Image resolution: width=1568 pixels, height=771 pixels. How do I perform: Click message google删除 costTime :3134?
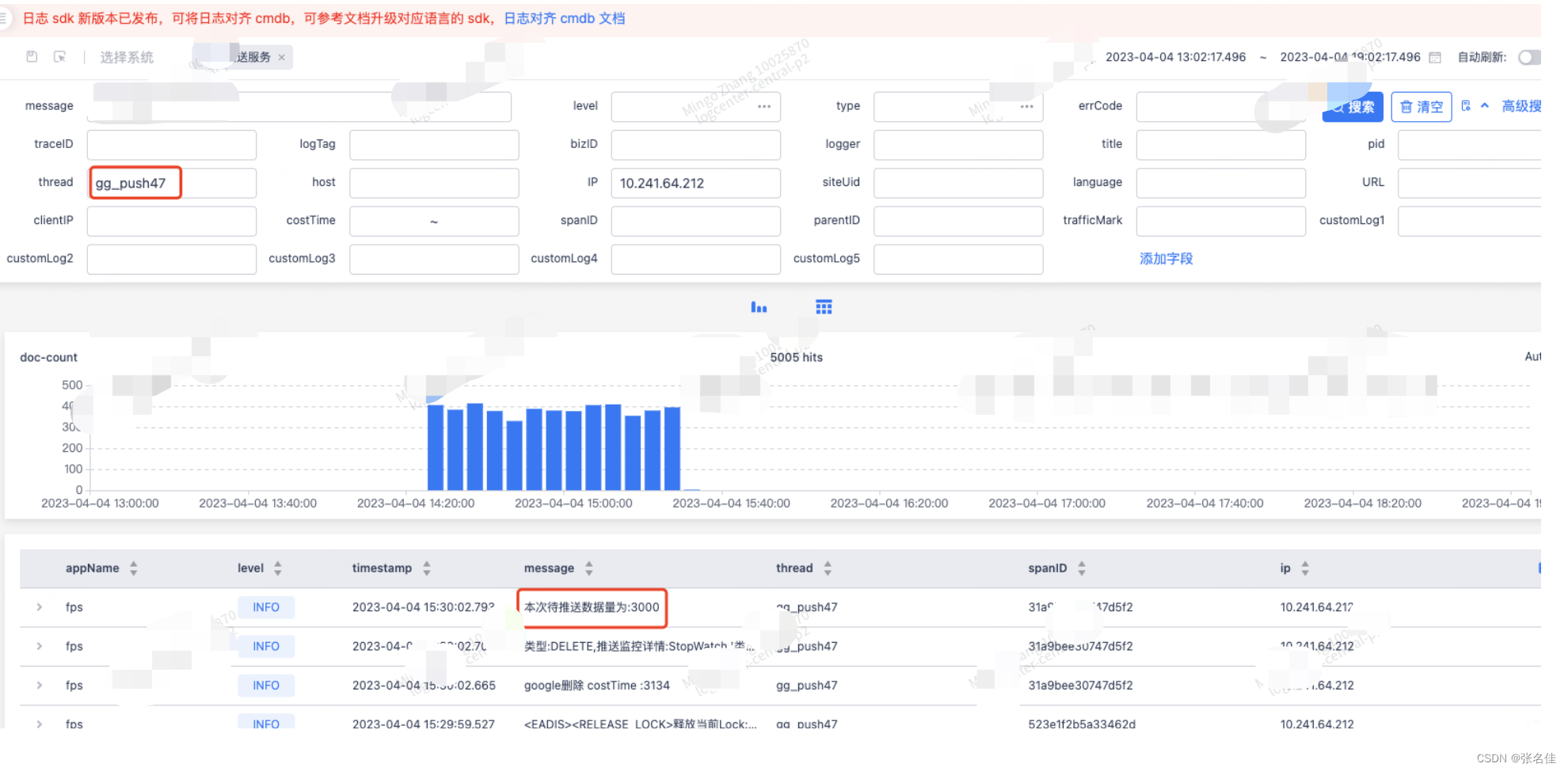(597, 686)
